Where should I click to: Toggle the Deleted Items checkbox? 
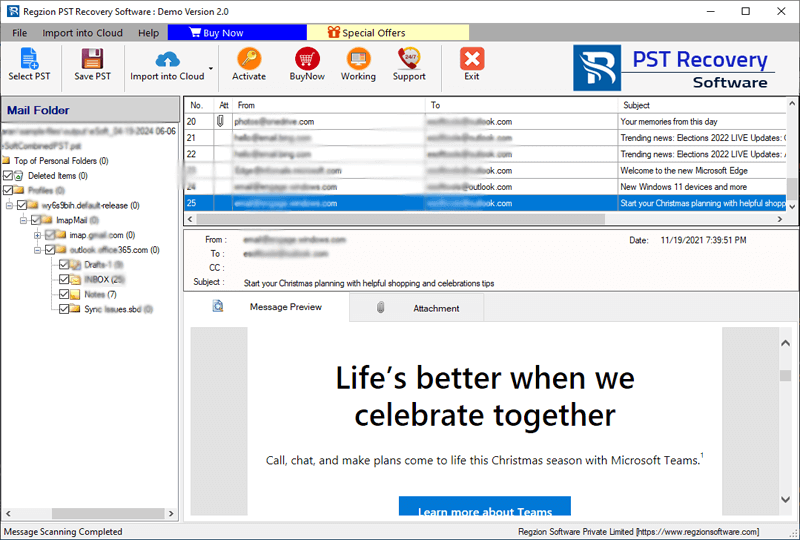tap(9, 175)
